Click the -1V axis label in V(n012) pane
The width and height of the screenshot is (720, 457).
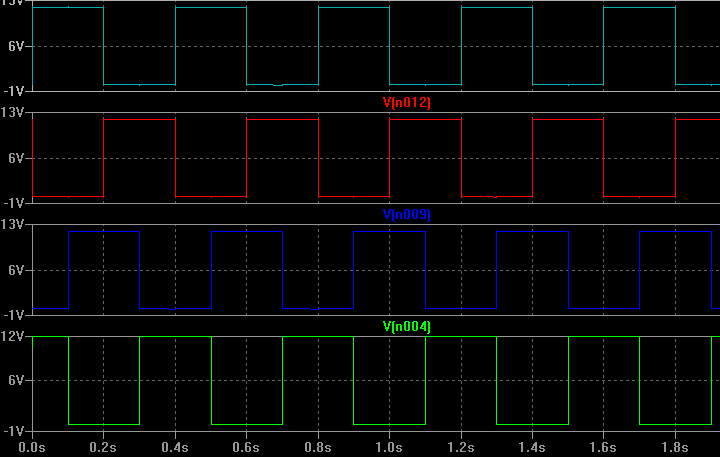click(x=13, y=203)
